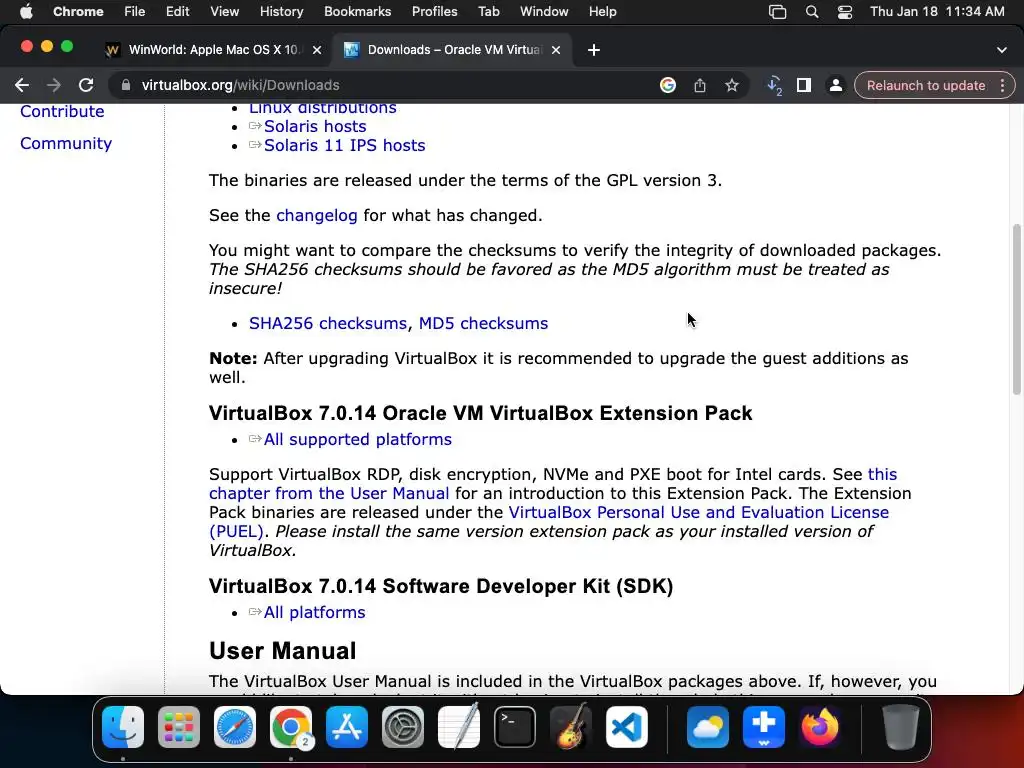Switch to the WinWorld Apple Mac OS X tab
Viewport: 1024px width, 768px height.
click(214, 50)
